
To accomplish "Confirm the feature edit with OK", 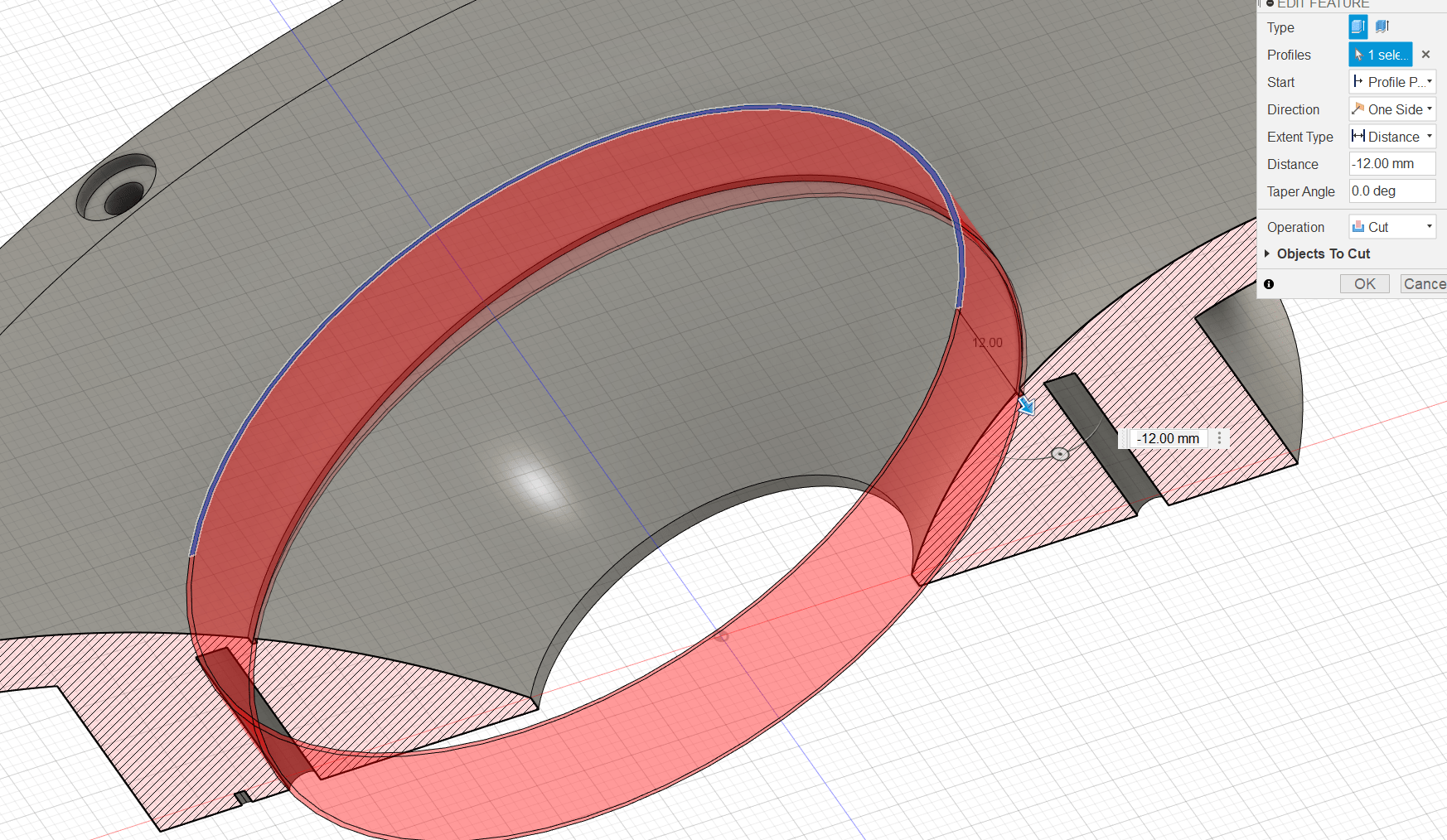I will click(x=1365, y=284).
